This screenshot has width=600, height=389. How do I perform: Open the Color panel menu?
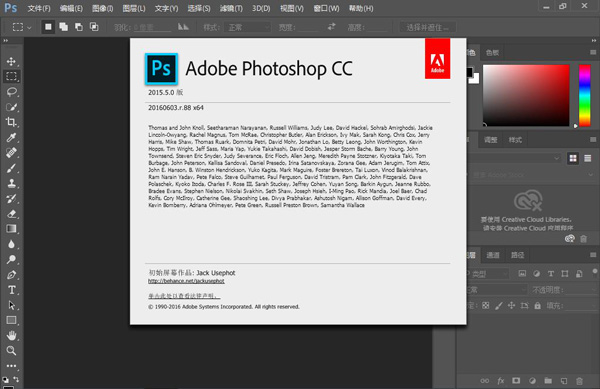[x=593, y=52]
